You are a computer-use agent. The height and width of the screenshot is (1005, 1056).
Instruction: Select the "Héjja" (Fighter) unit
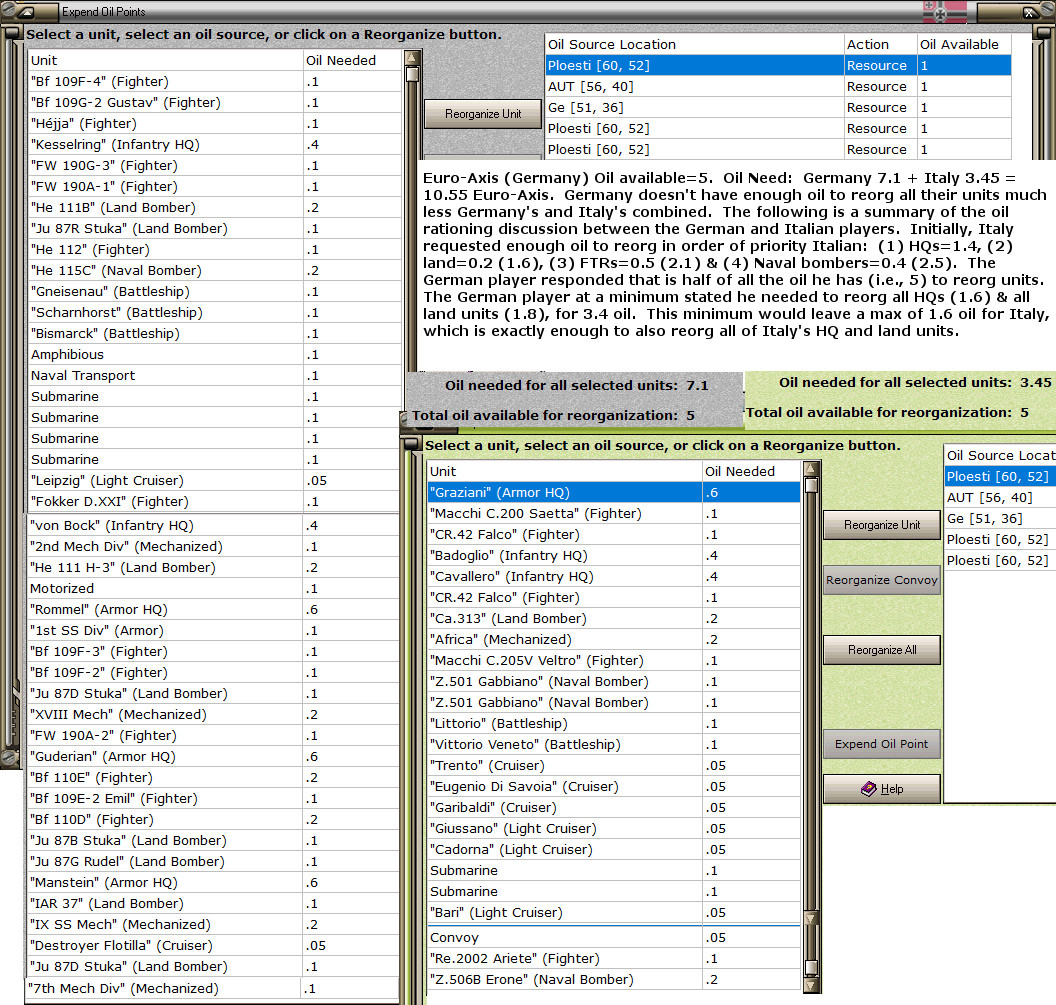click(214, 123)
